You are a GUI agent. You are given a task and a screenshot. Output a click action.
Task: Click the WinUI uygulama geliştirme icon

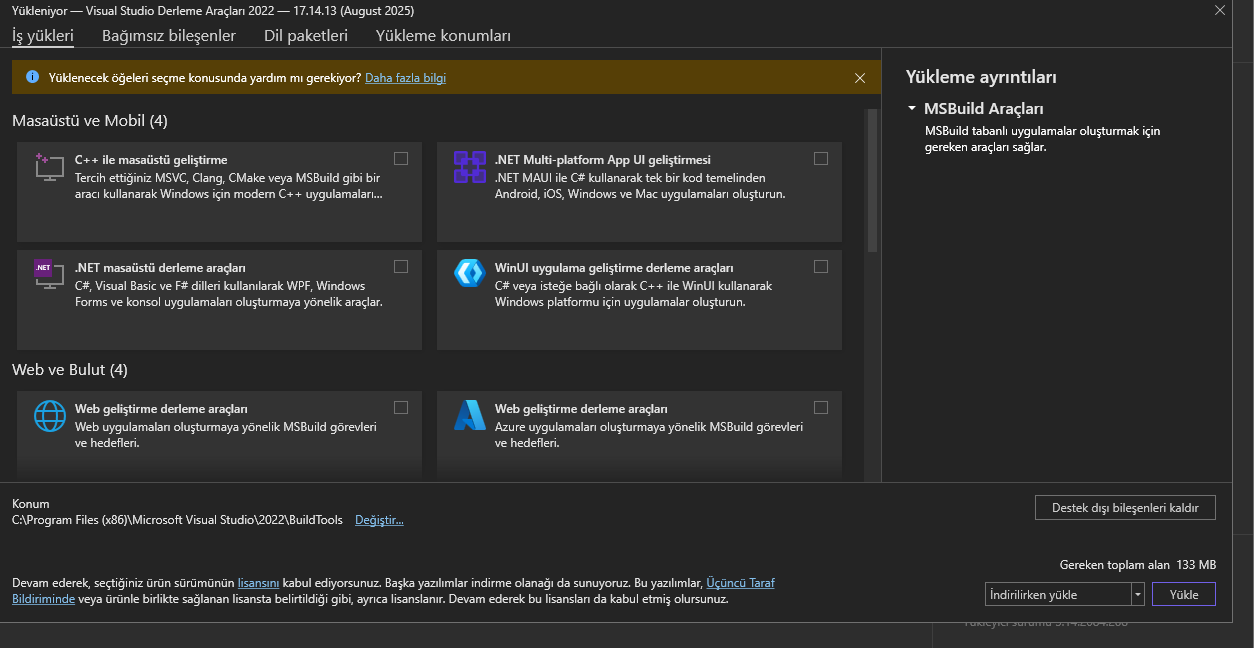coord(469,274)
